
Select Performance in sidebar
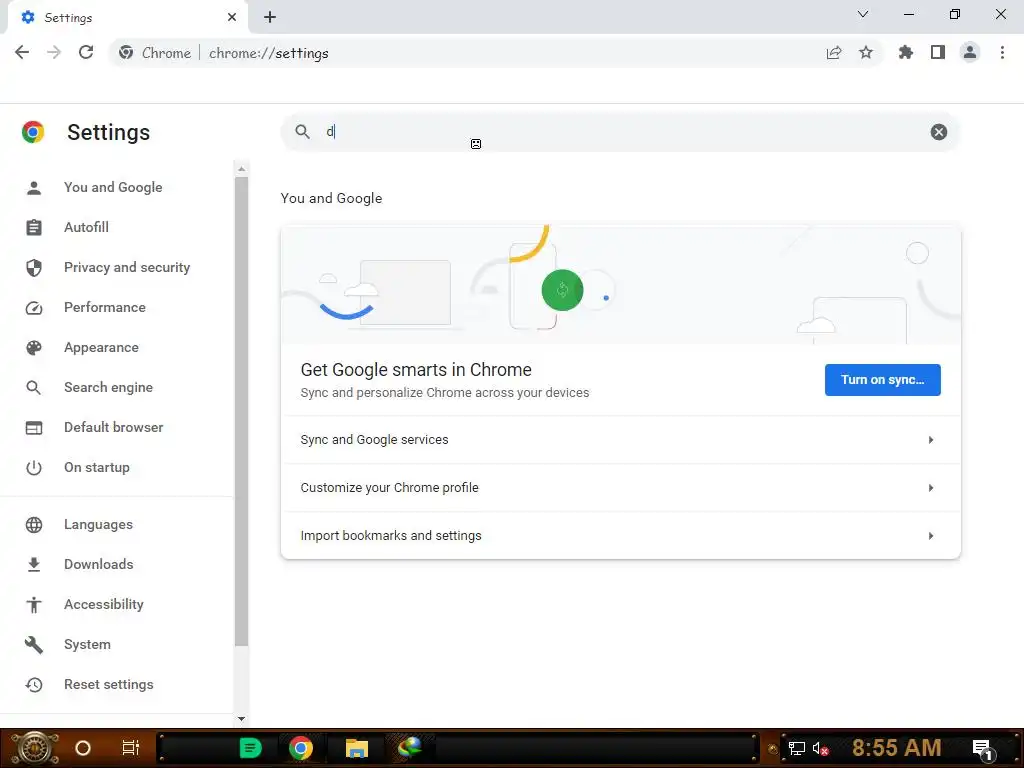coord(104,307)
